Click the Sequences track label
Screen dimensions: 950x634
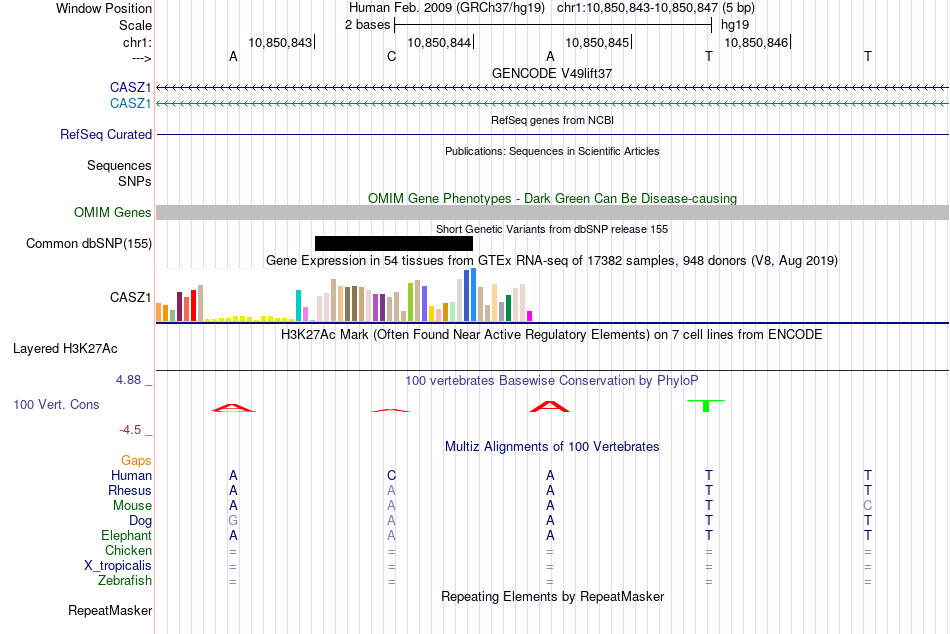119,165
